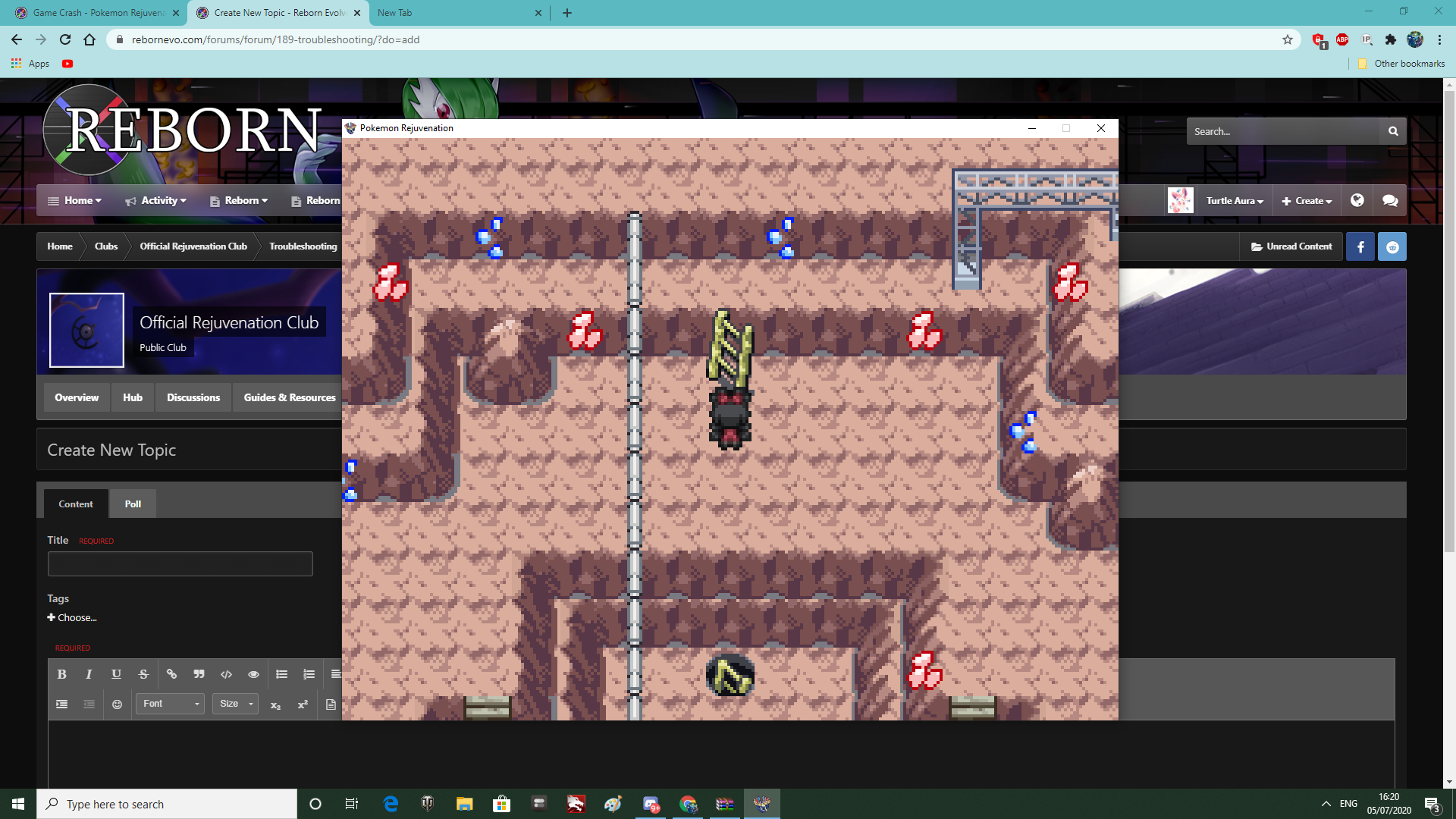Insert a bulleted list in editor
Image resolution: width=1456 pixels, height=819 pixels.
[281, 674]
